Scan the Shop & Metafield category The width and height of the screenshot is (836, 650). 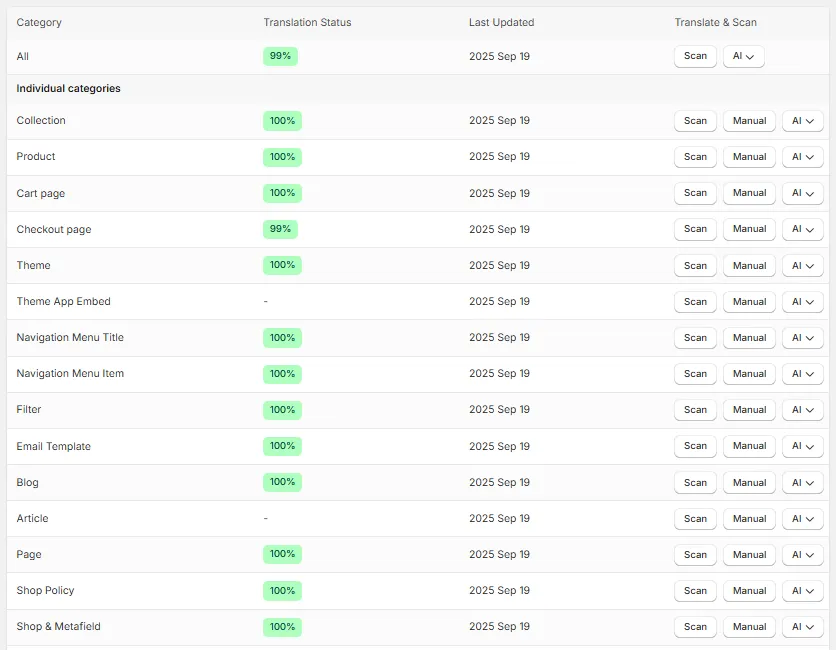pyautogui.click(x=695, y=627)
